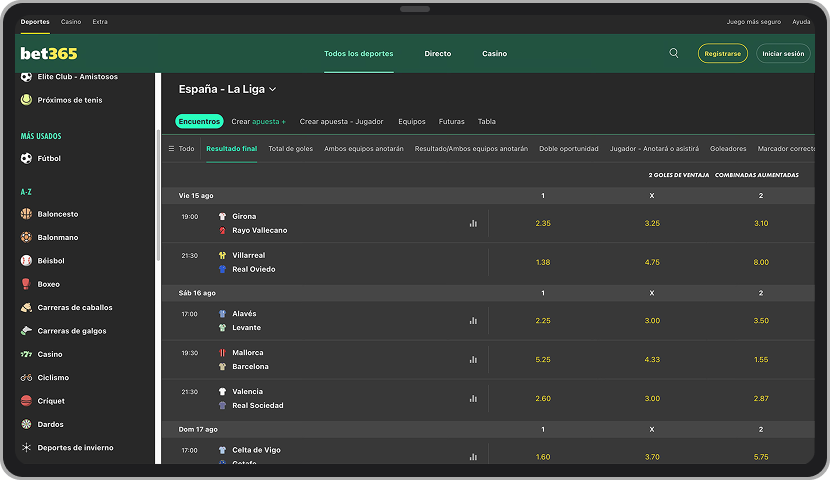Viewport: 830px width, 480px height.
Task: Click the Carreras de galgos icon
Action: point(26,331)
